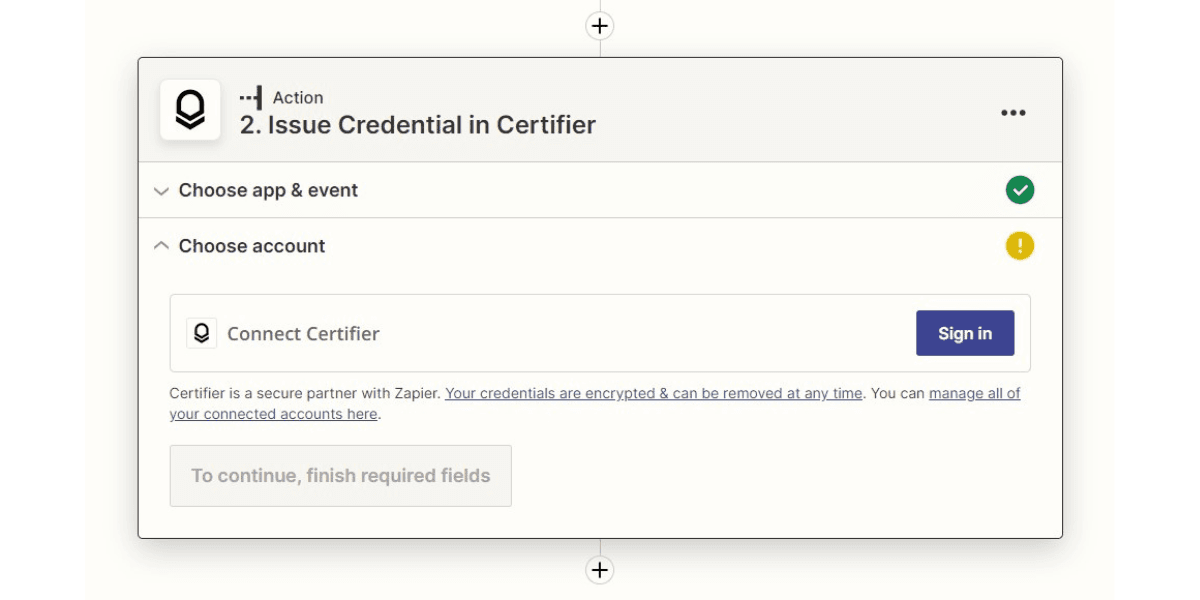The image size is (1200, 600).
Task: Click the Action label in step header
Action: (x=298, y=98)
